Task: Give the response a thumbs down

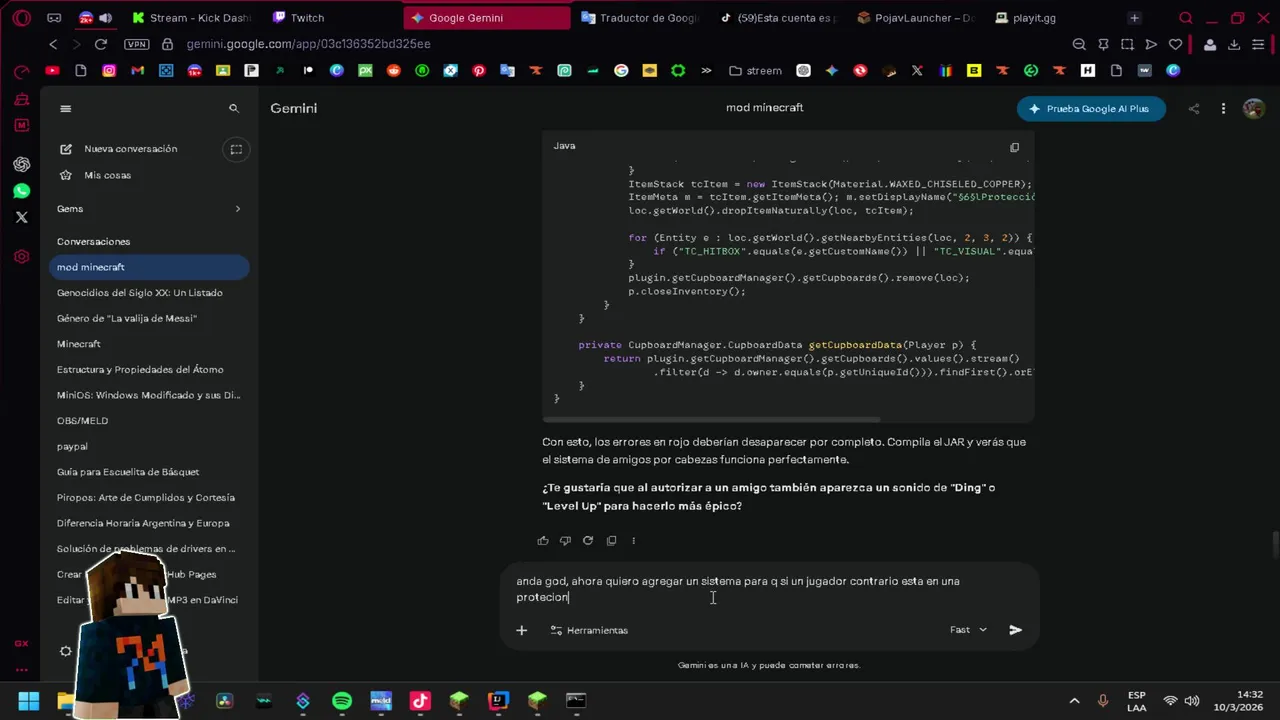Action: (565, 541)
